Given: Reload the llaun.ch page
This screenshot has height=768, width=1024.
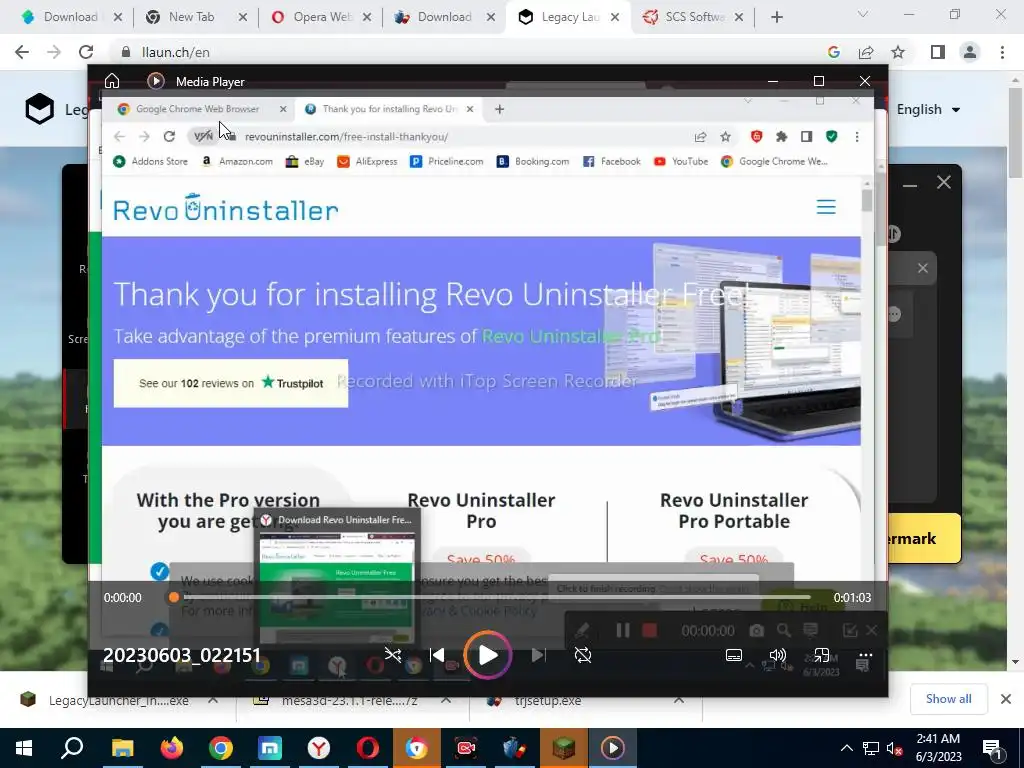Looking at the screenshot, I should coord(86,52).
